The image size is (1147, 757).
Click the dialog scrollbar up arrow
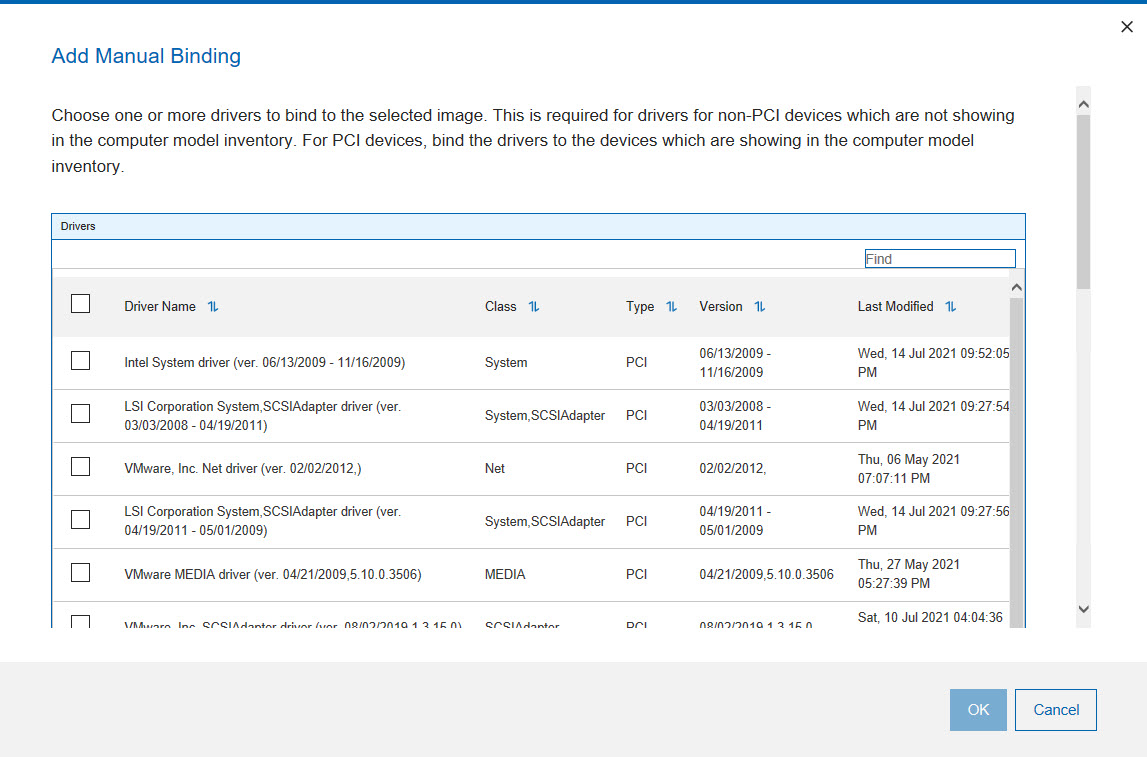coord(1083,103)
